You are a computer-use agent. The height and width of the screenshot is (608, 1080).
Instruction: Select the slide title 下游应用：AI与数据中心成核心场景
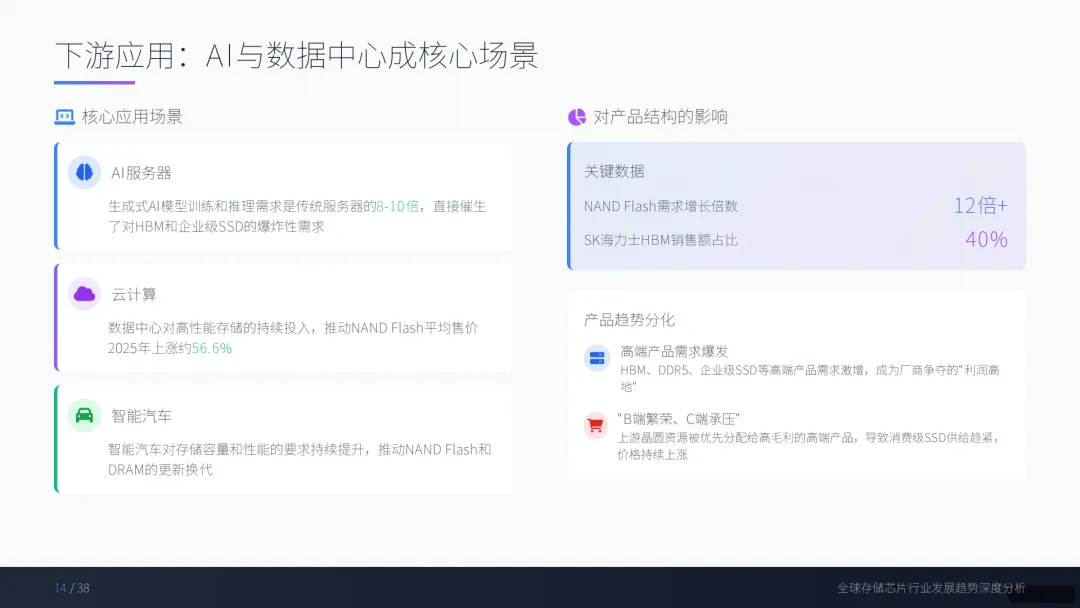(296, 55)
